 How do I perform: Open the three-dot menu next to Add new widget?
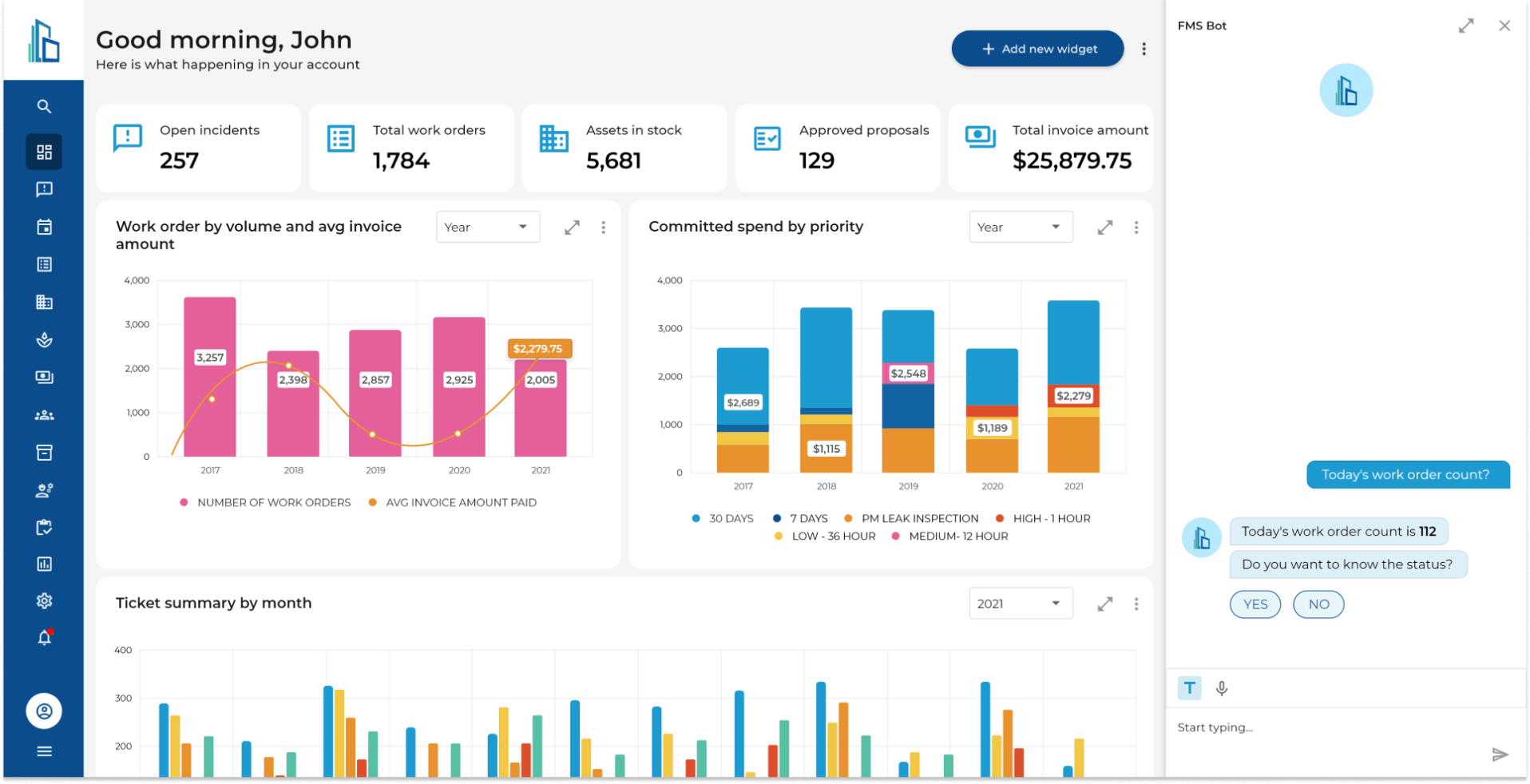coord(1144,49)
